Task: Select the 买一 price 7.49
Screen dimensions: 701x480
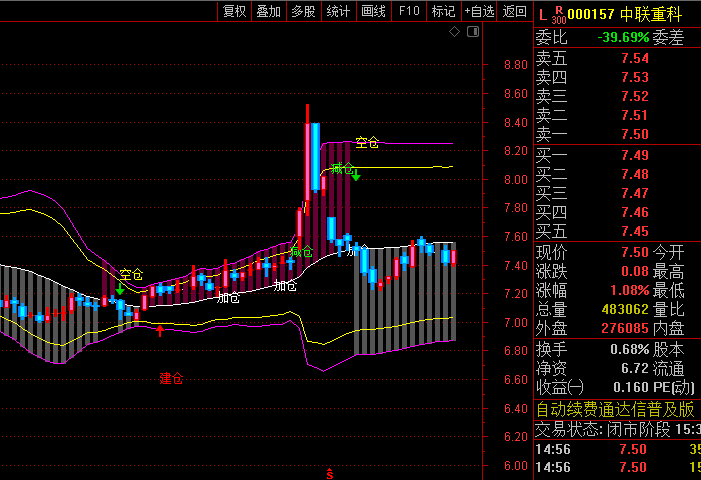Action: coord(635,155)
